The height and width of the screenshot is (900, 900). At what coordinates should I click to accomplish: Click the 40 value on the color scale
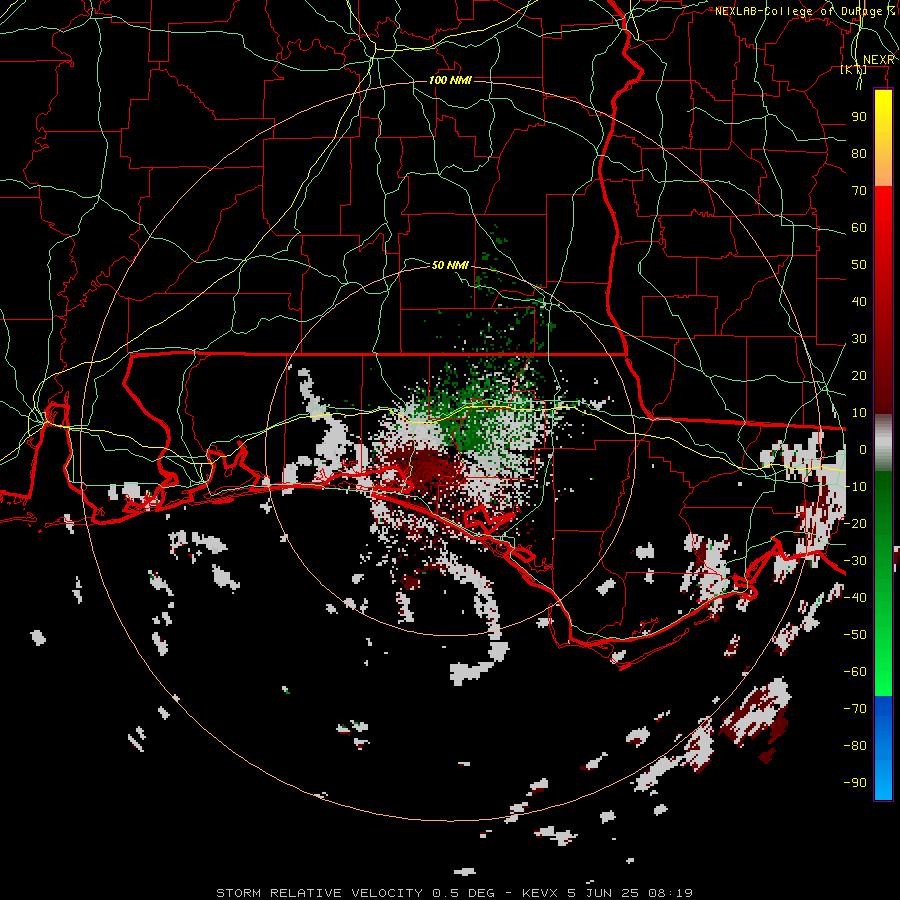(x=859, y=301)
